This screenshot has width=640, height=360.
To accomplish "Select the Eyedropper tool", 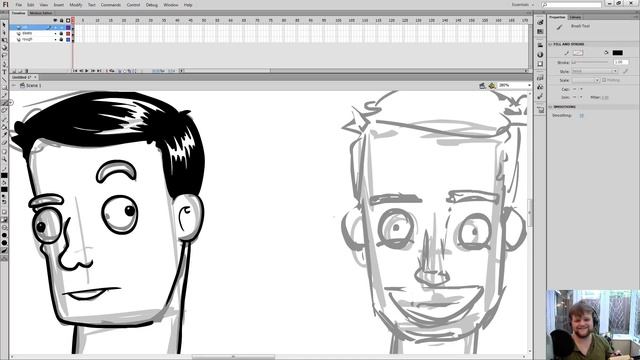I will (x=4, y=134).
